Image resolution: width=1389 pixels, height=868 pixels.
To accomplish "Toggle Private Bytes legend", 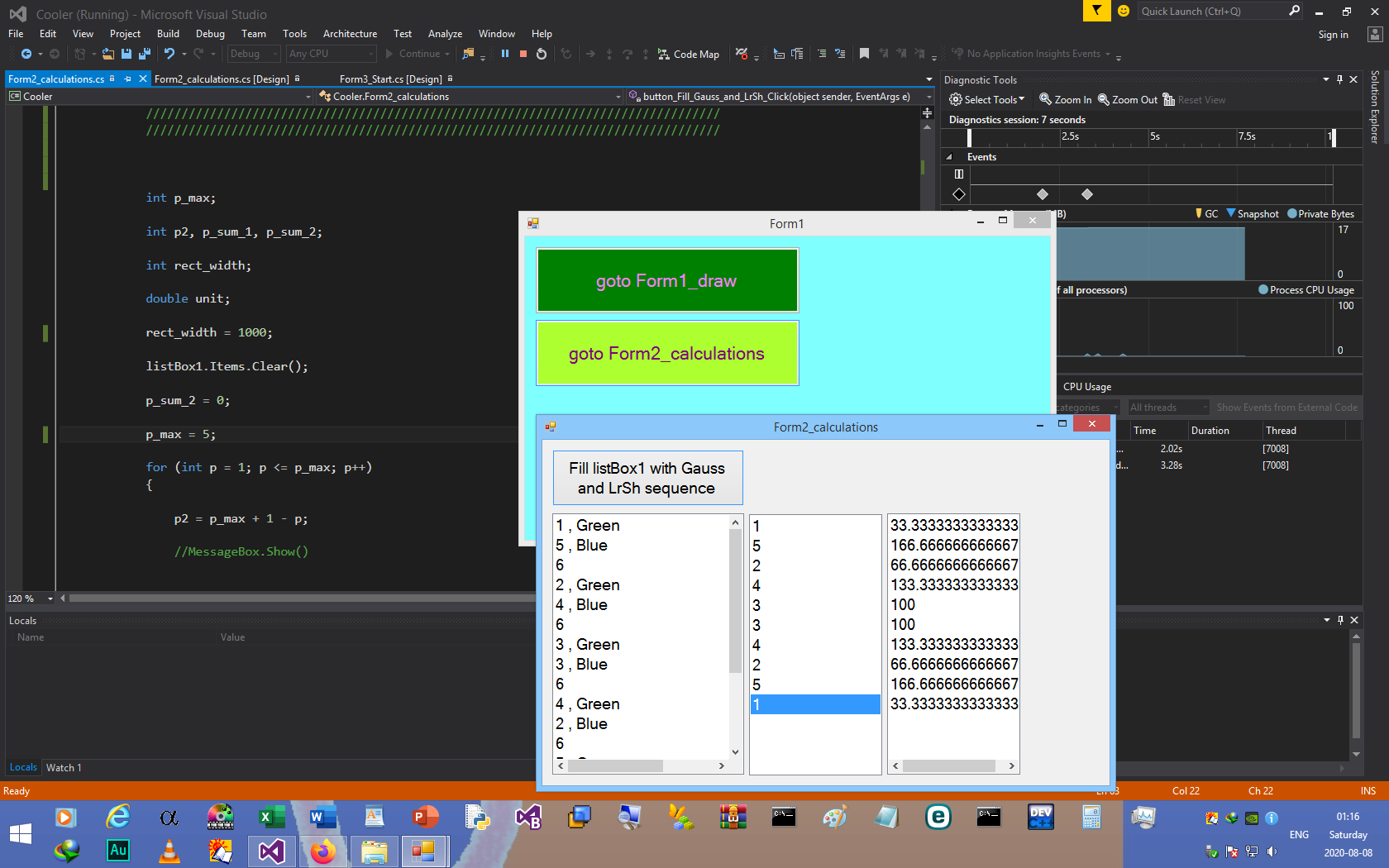I will point(1320,213).
